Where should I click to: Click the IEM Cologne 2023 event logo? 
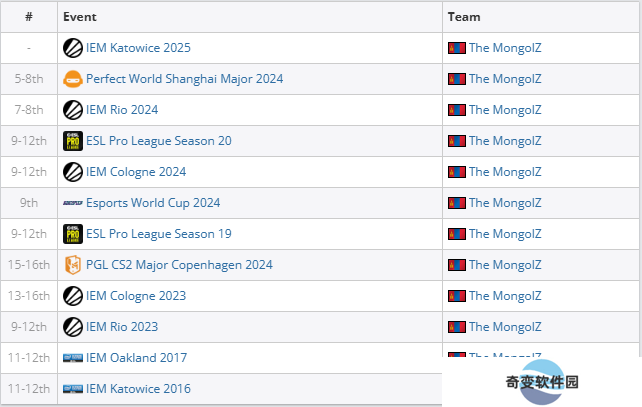[73, 296]
